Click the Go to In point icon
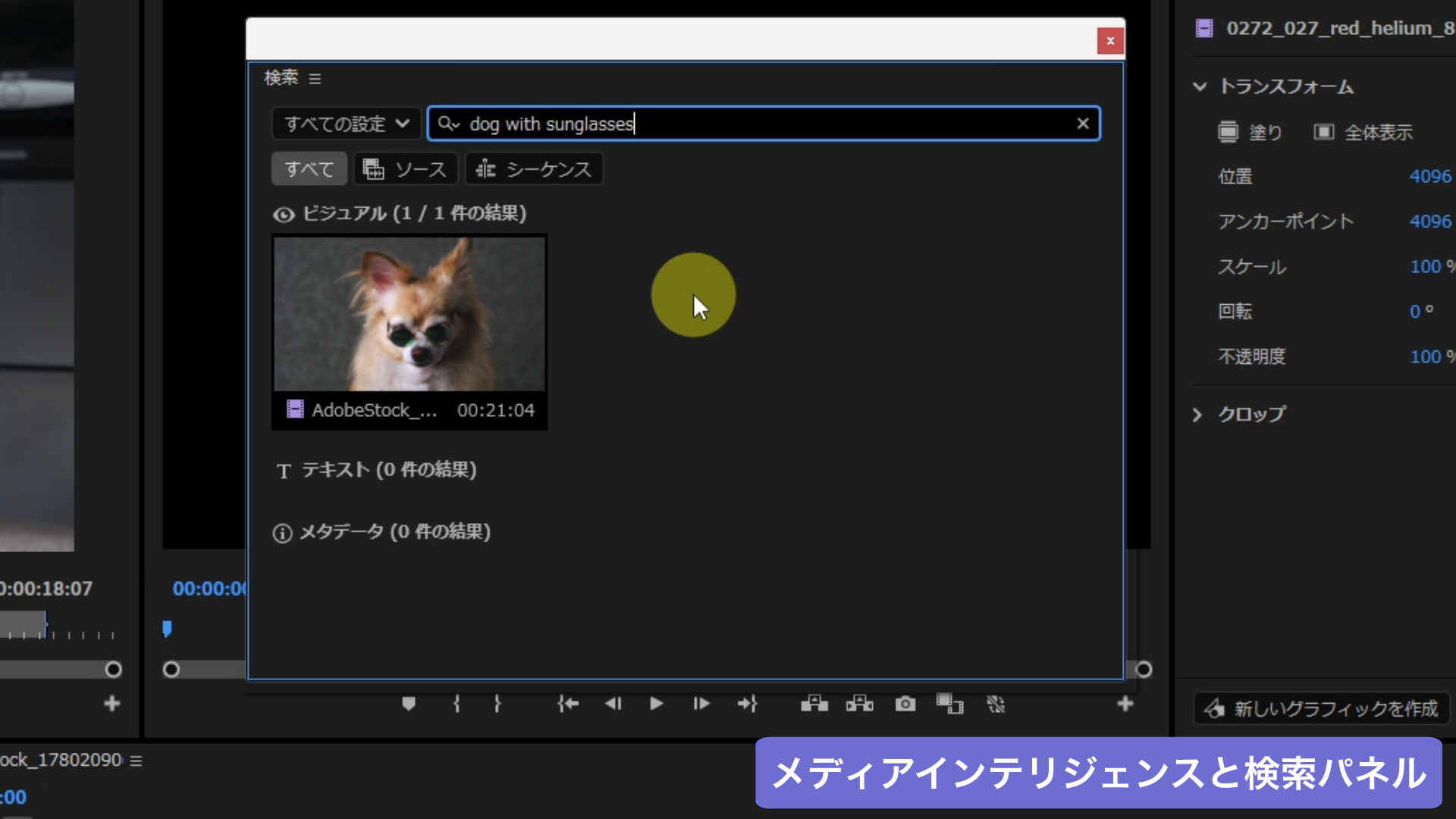This screenshot has height=819, width=1456. click(568, 704)
